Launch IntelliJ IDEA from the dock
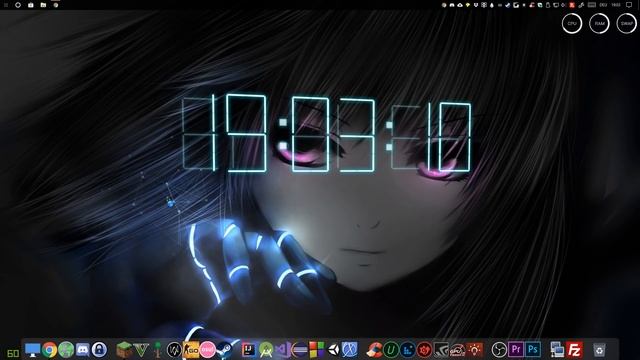 [x=249, y=350]
